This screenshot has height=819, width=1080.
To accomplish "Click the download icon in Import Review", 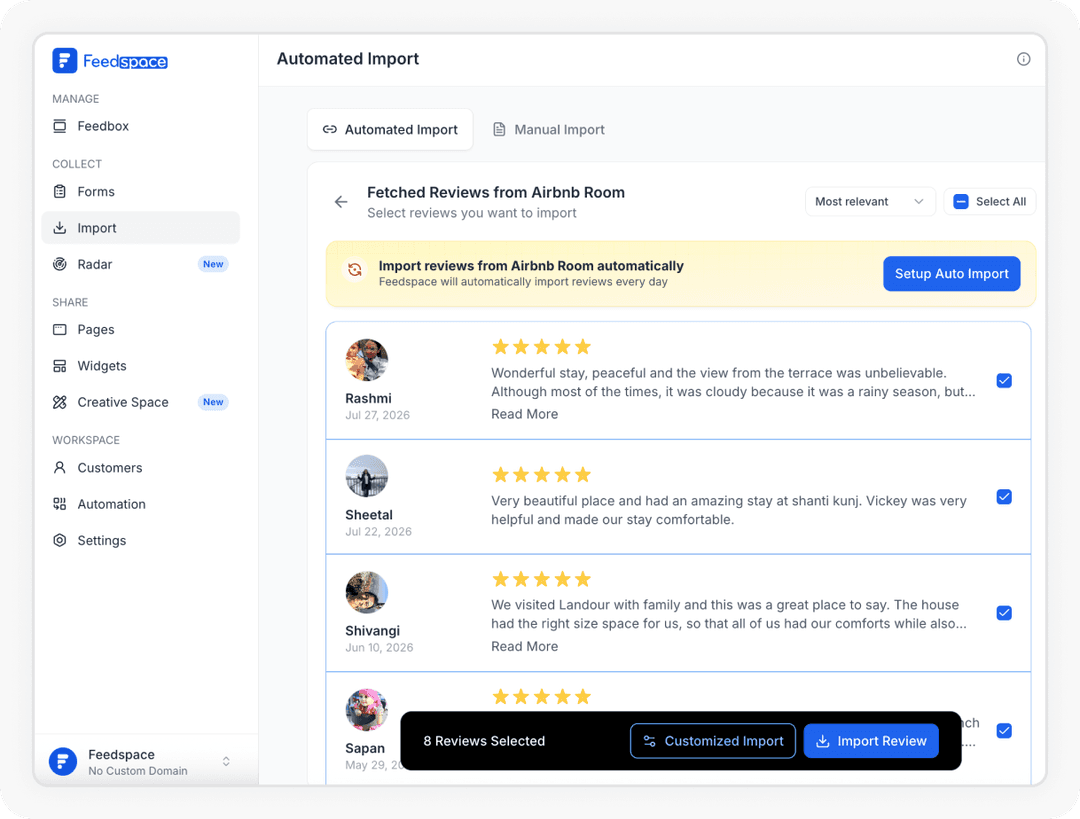I will 822,741.
